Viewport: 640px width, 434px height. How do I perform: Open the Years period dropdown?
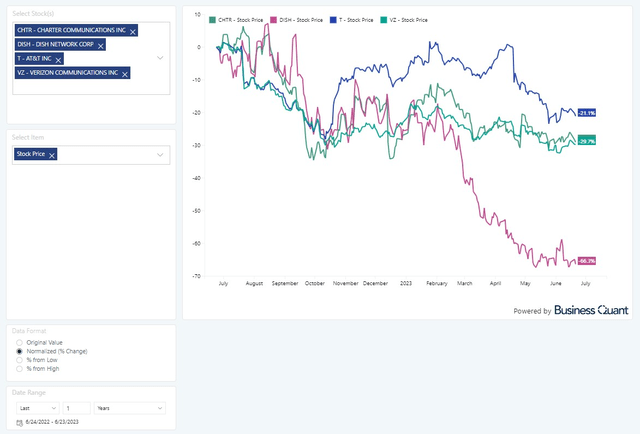click(130, 408)
